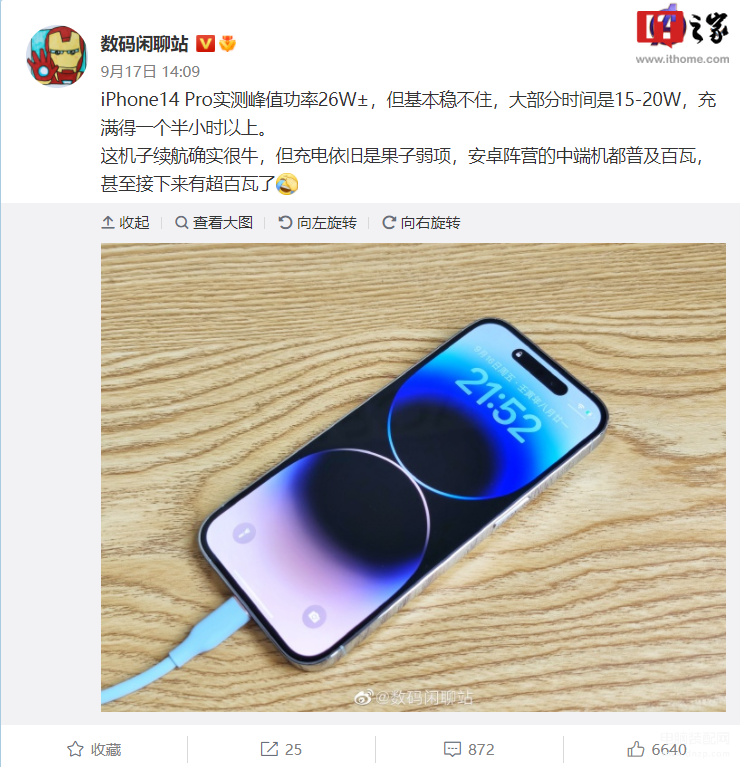Collapse the image with 收起
Screen dimensions: 740x767
coord(125,223)
